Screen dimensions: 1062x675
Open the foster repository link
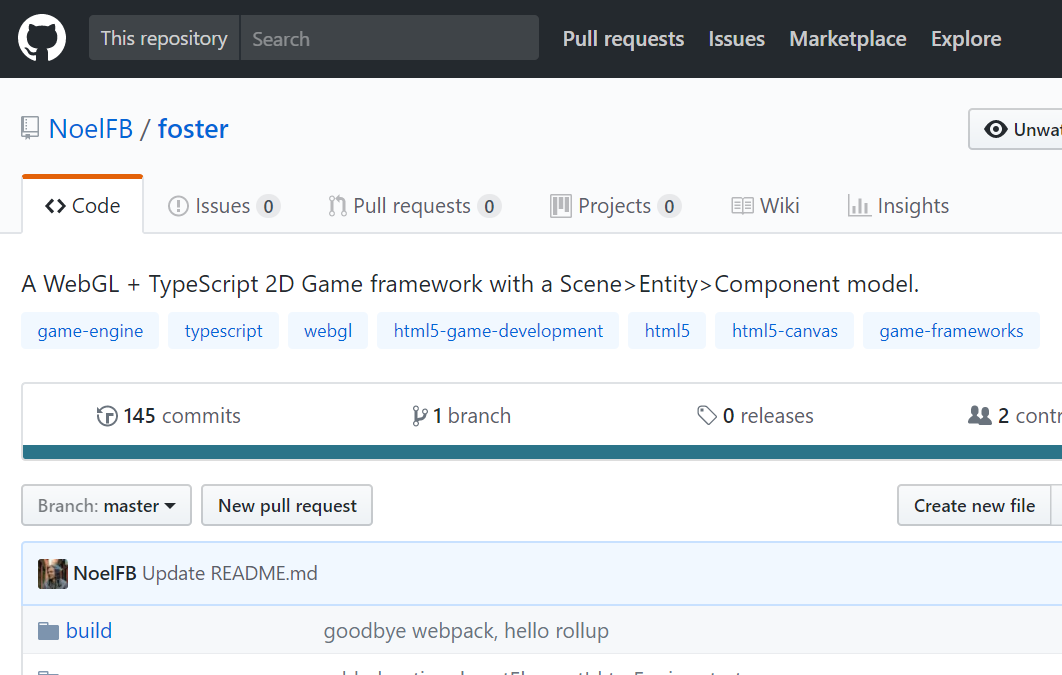(x=193, y=129)
